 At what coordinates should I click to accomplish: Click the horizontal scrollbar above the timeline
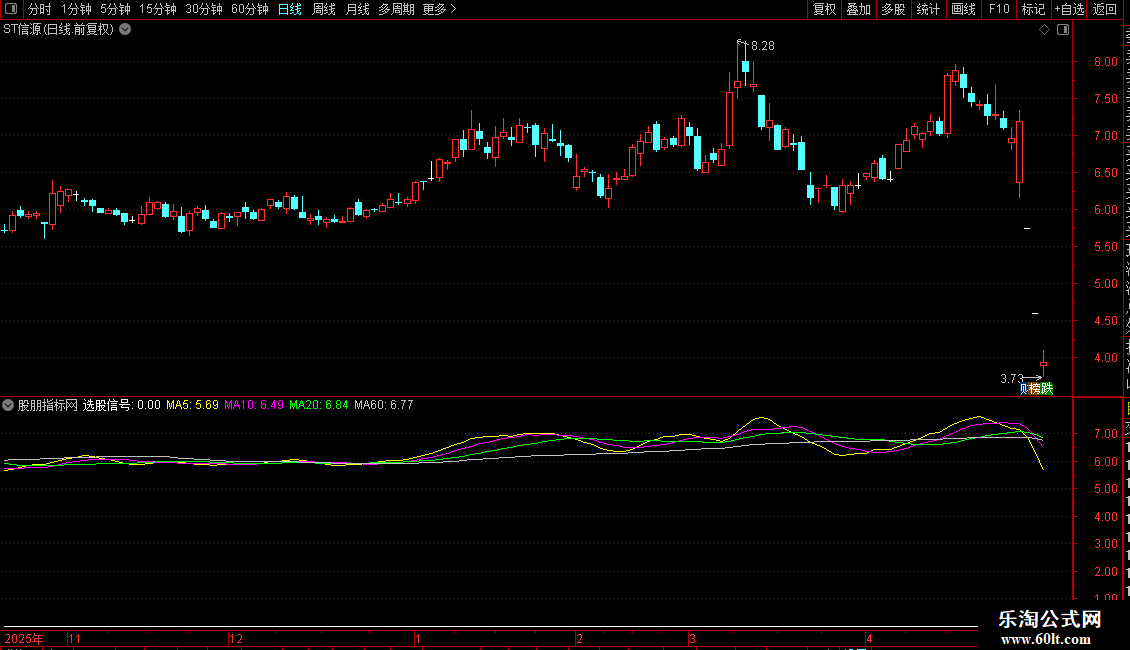pyautogui.click(x=490, y=627)
